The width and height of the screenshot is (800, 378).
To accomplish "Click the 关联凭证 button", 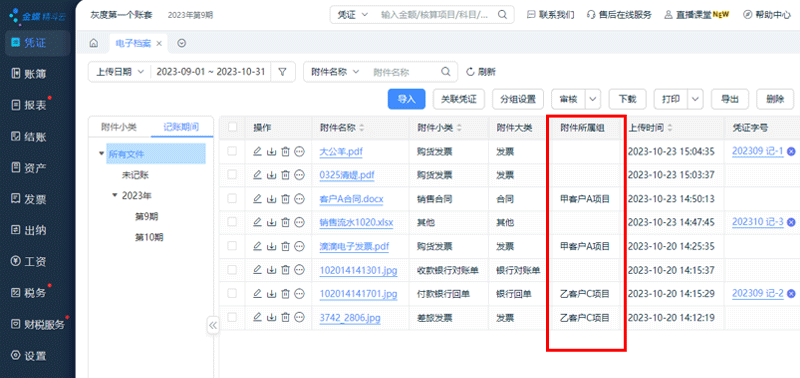I will click(x=458, y=99).
